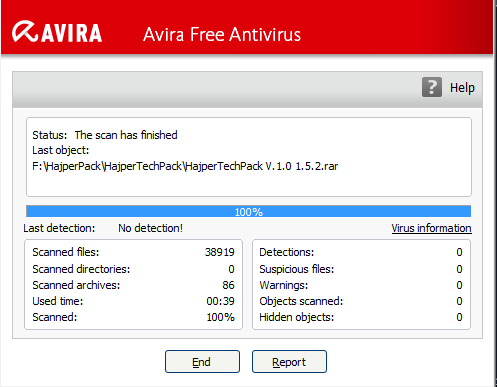Image resolution: width=497 pixels, height=387 pixels.
Task: Open the scan Report button
Action: tap(289, 362)
